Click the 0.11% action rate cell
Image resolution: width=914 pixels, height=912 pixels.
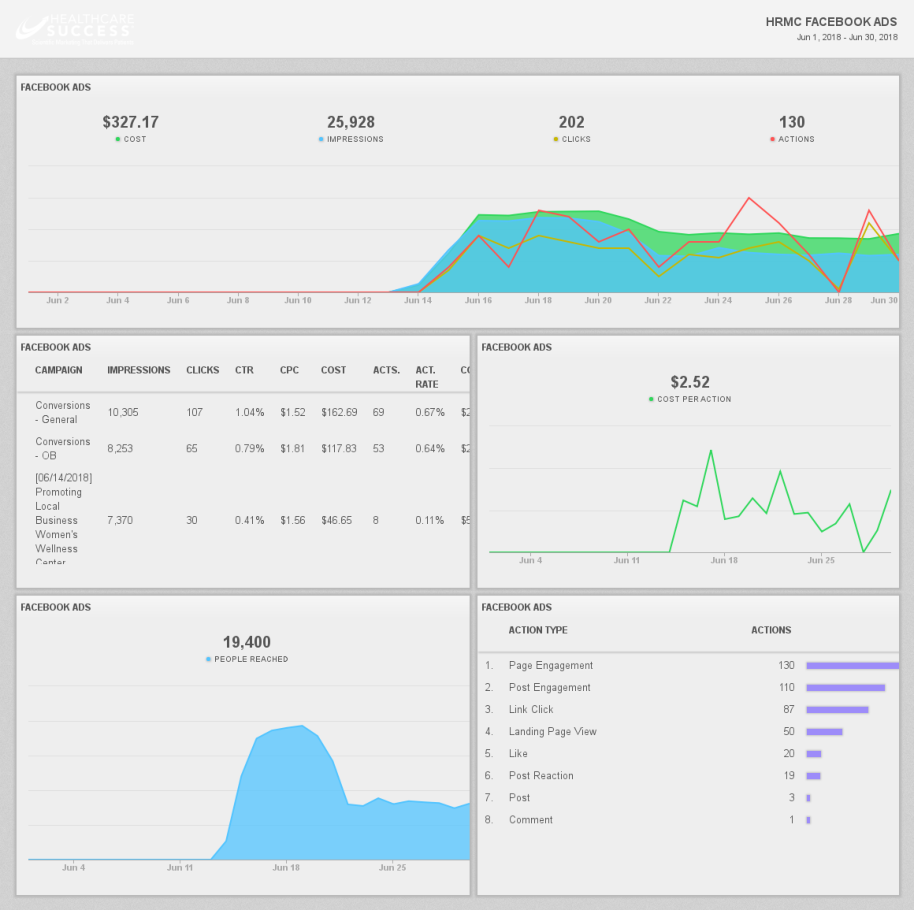point(430,520)
